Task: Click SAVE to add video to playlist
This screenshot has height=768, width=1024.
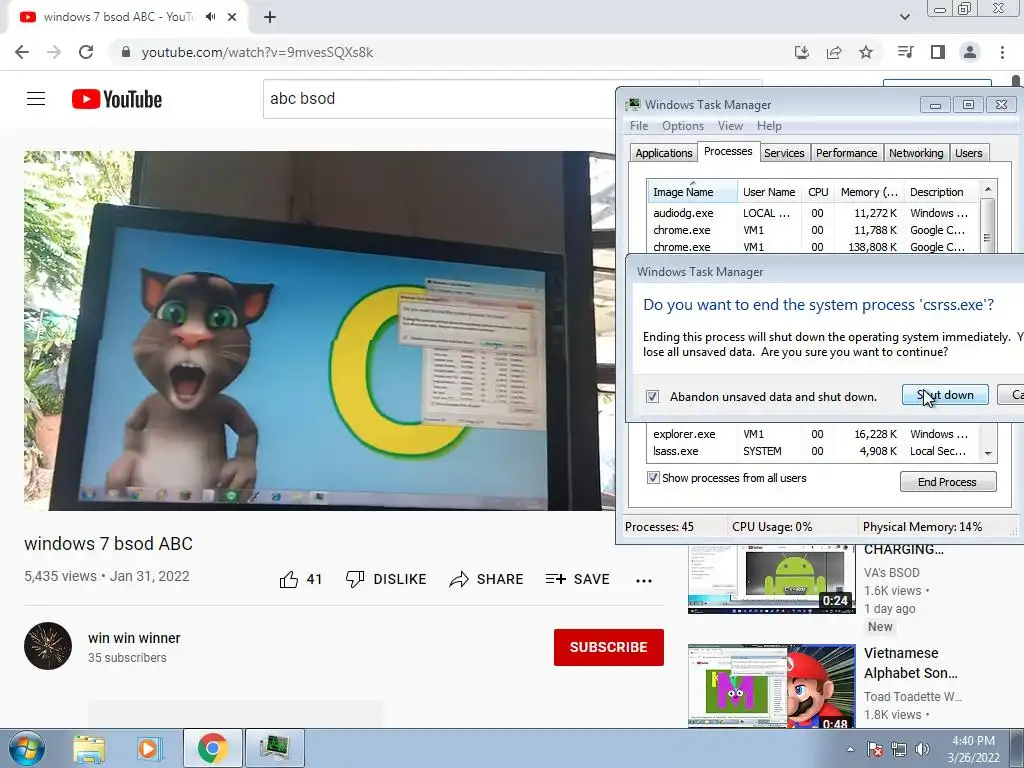Action: click(578, 579)
